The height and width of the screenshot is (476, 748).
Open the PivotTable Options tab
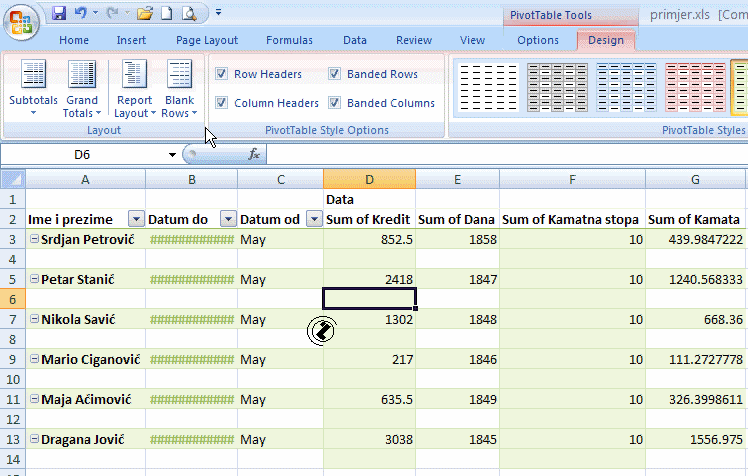pyautogui.click(x=538, y=40)
